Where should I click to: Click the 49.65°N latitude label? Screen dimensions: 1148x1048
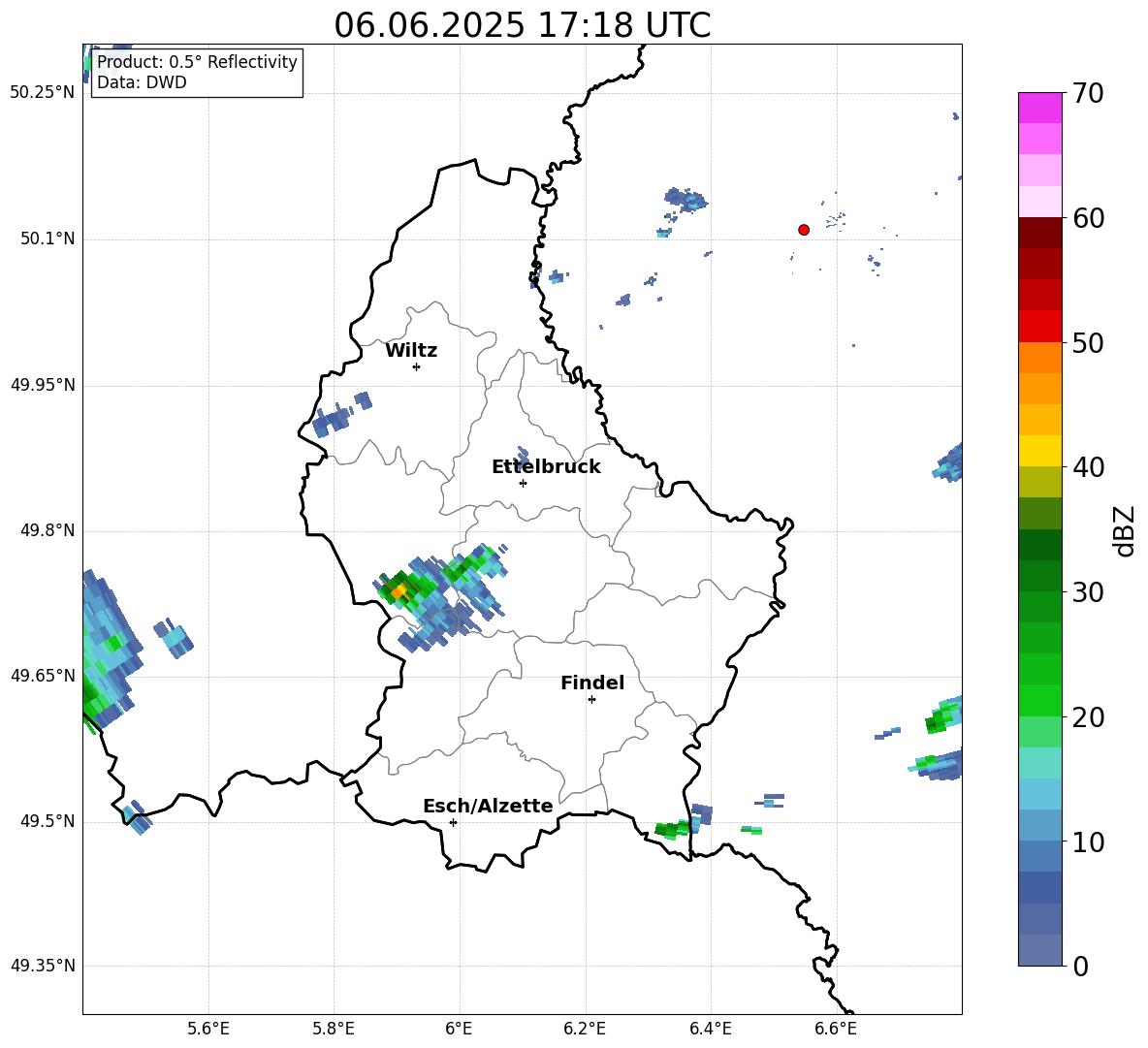[43, 676]
